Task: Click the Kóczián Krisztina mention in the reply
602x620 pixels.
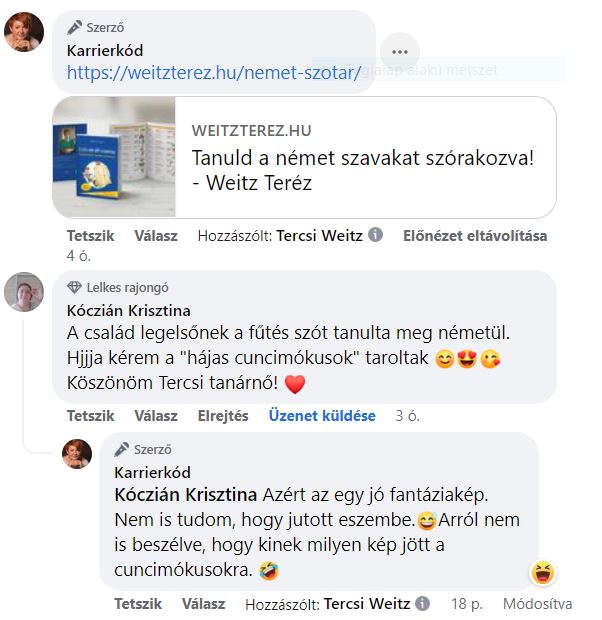Action: pos(186,495)
